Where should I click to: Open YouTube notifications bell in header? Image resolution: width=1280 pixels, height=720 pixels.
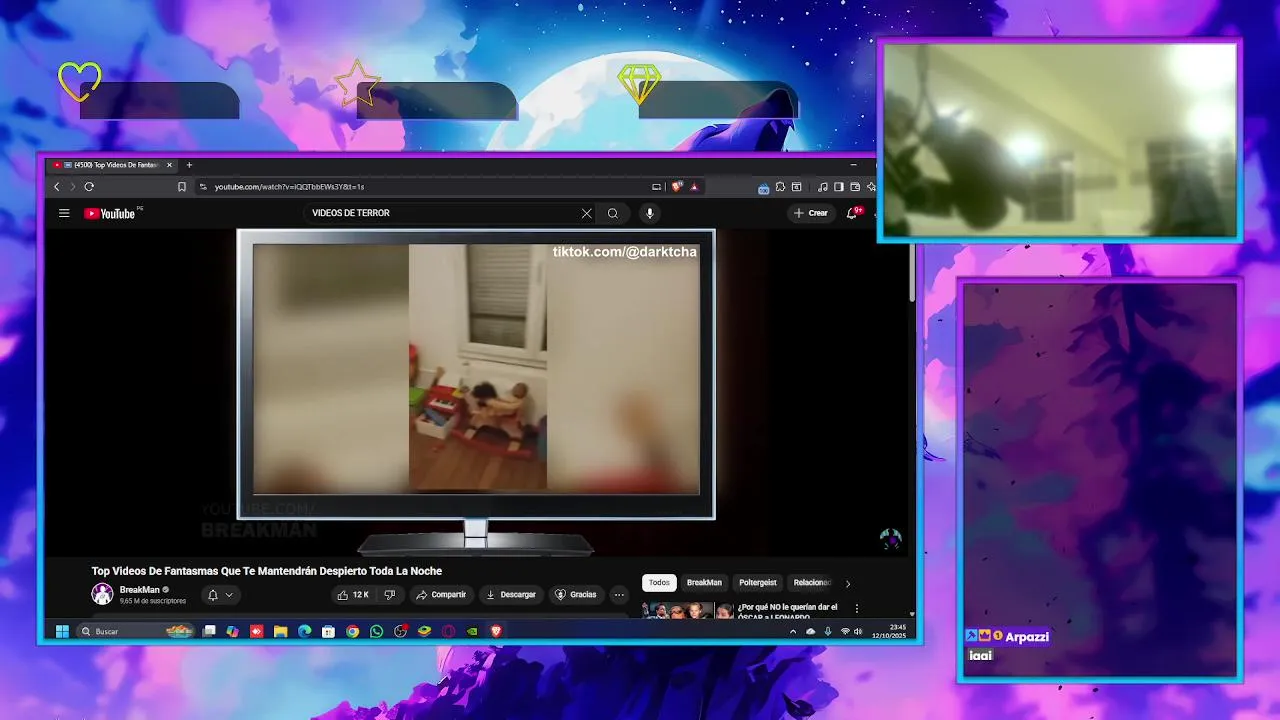click(x=852, y=213)
